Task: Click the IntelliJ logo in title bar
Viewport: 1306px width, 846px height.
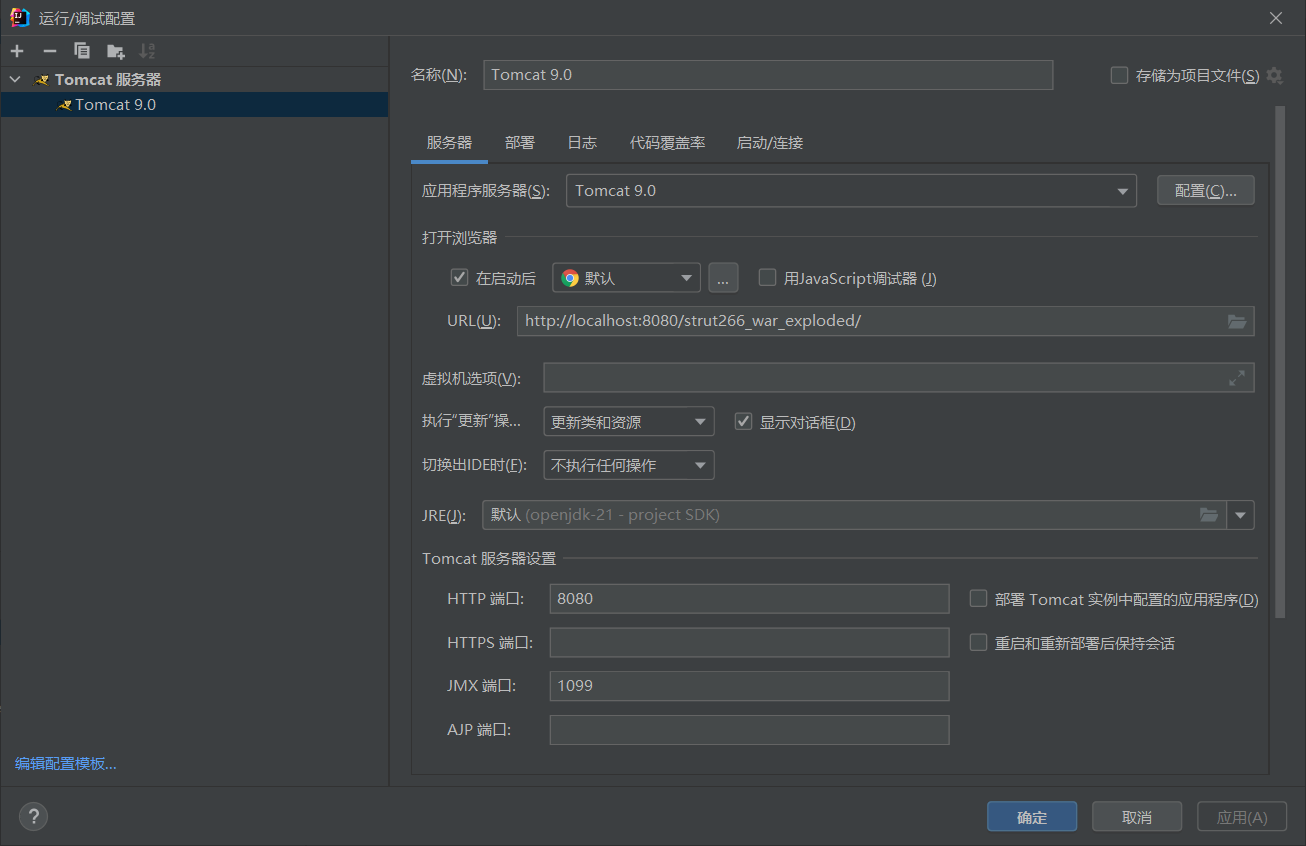Action: pos(20,18)
